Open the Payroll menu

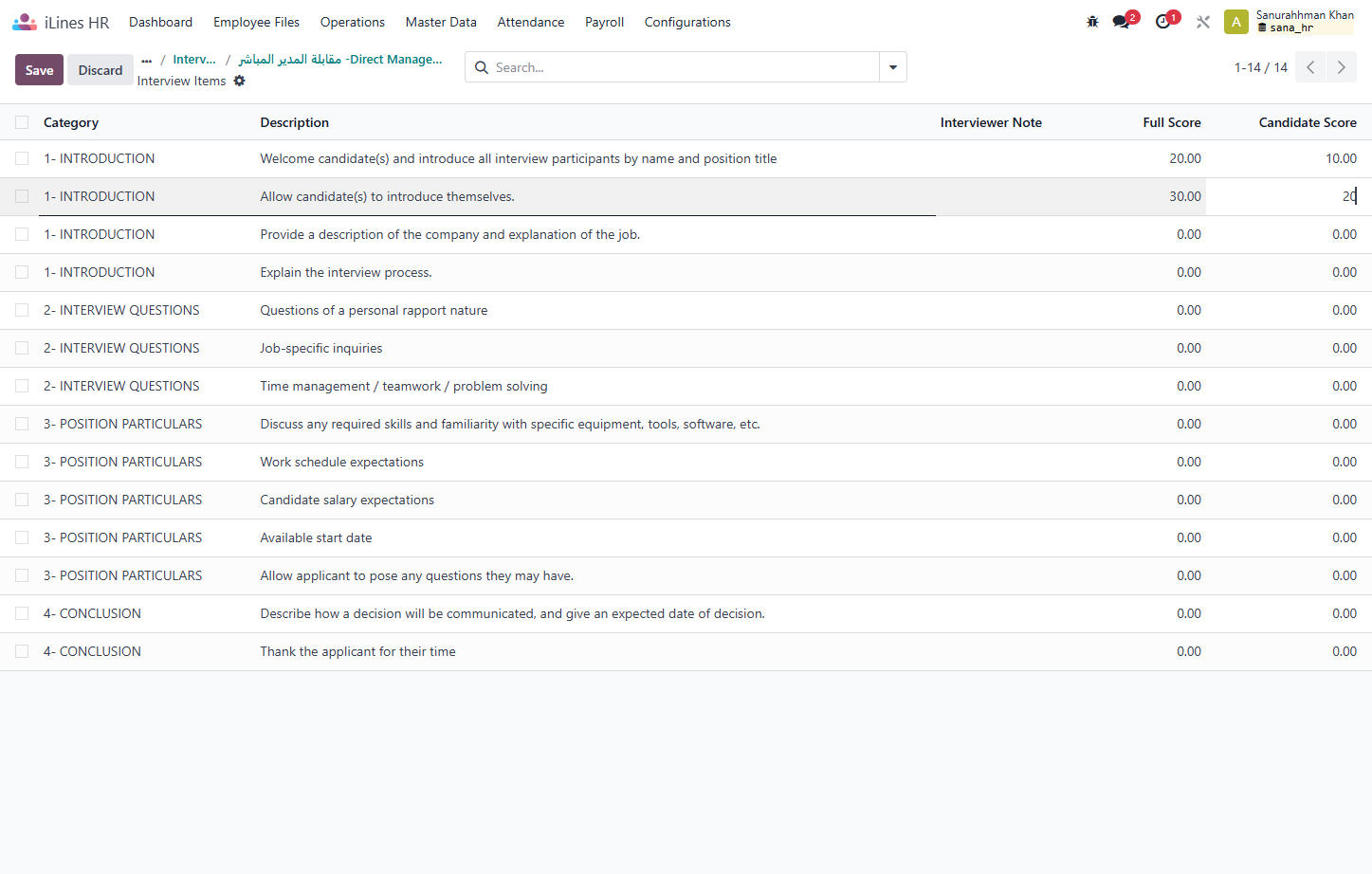(604, 22)
